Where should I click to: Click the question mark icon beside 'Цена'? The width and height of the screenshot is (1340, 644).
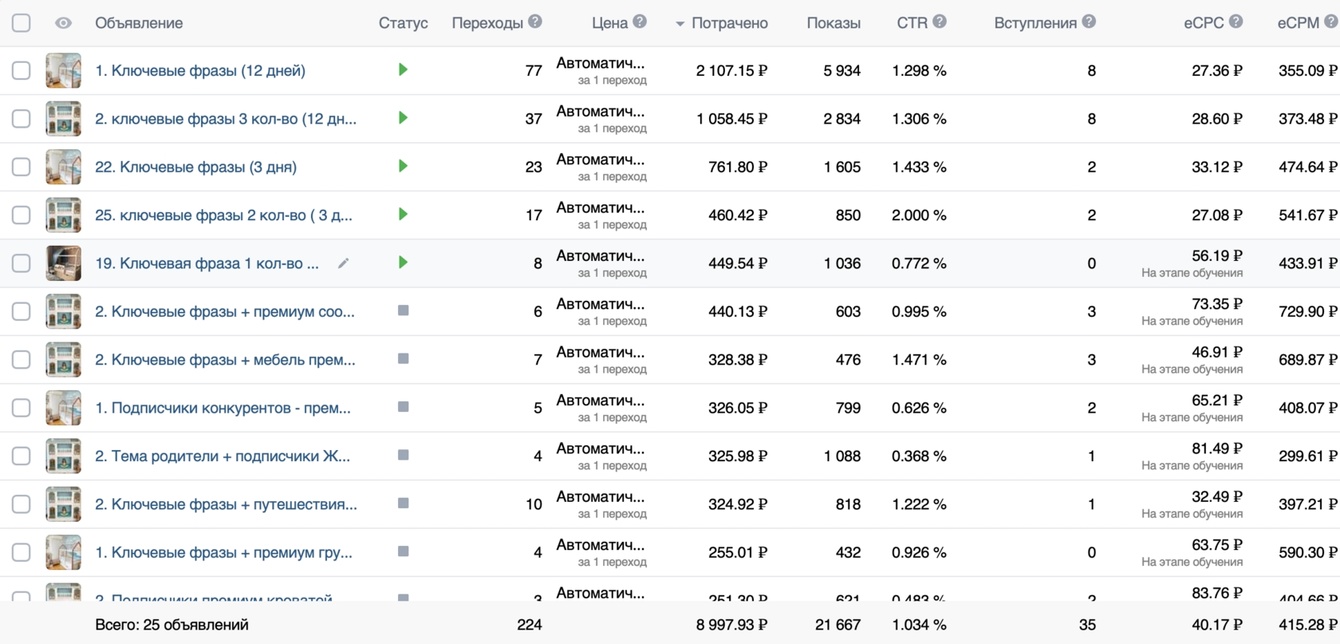point(640,22)
